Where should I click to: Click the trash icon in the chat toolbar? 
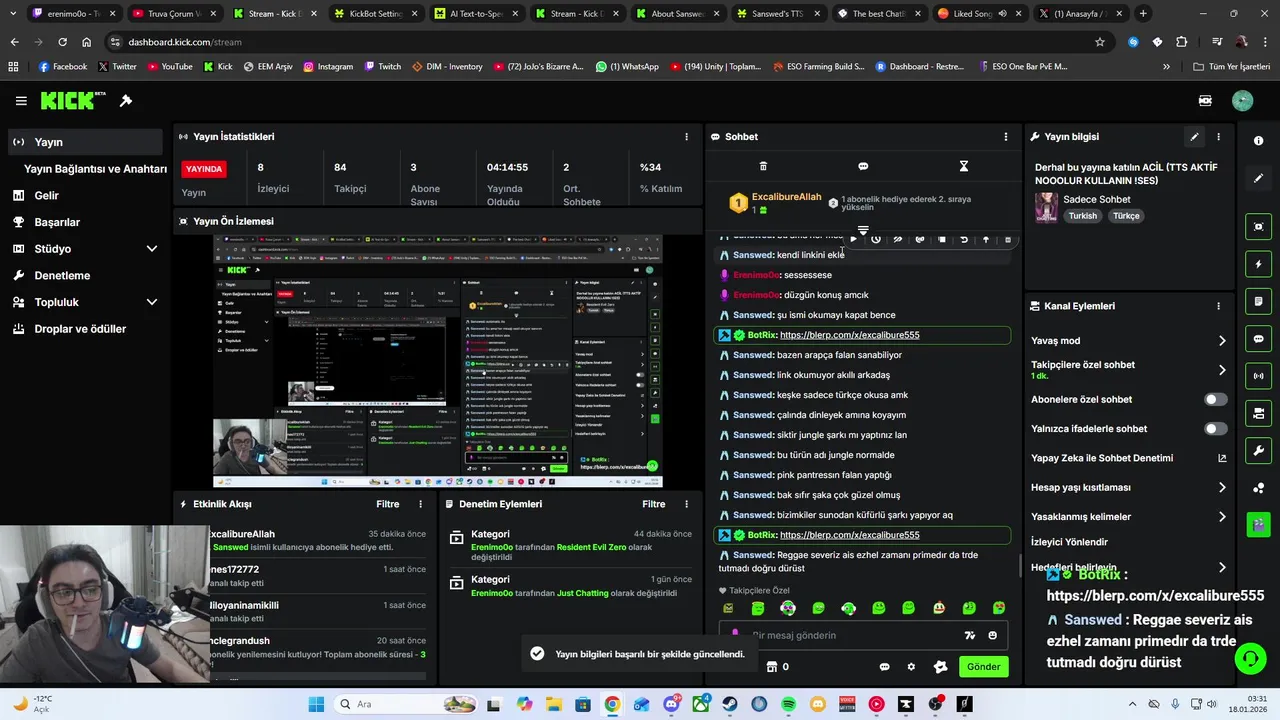763,166
